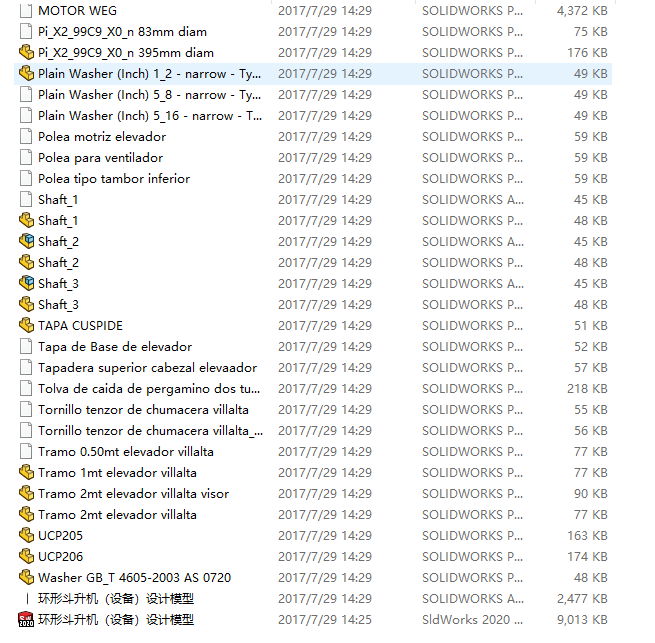Screen dimensions: 655x643
Task: Click the 75 KB size value
Action: [x=590, y=32]
